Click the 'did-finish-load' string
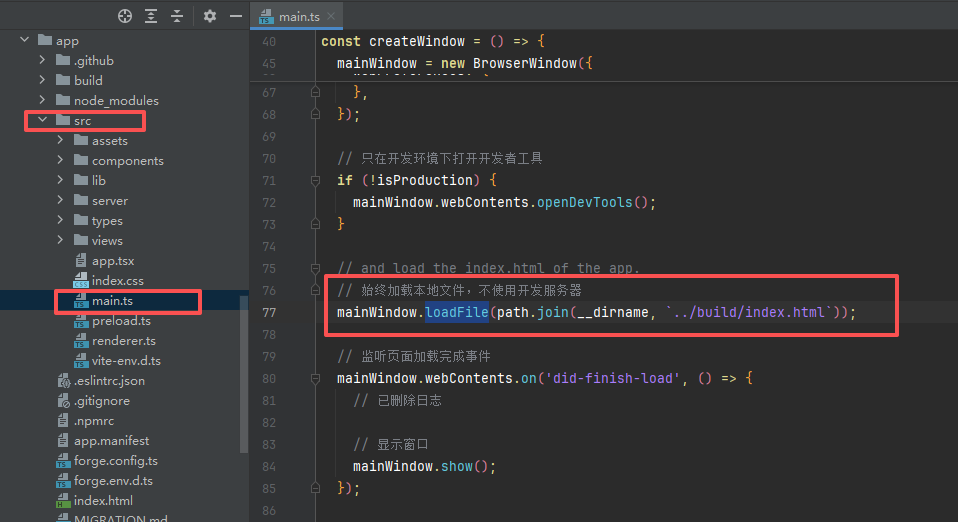 point(613,378)
